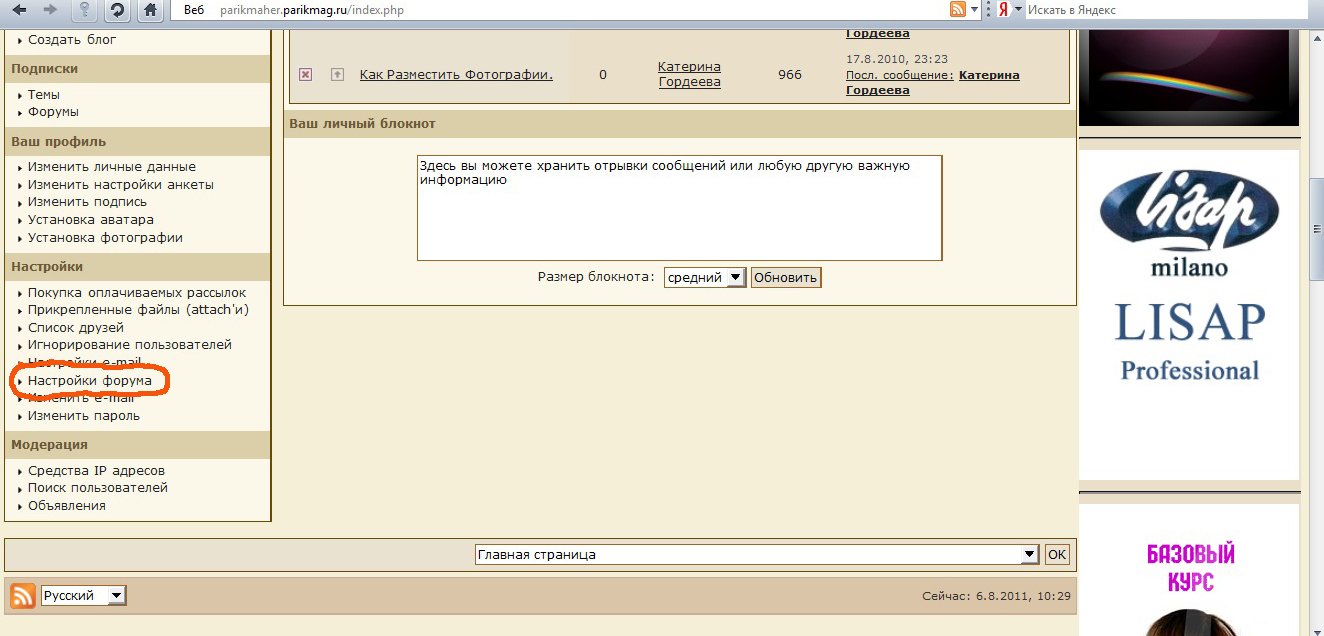Click the reply count 0 in the topic row
Screen dimensions: 1324x636
point(603,74)
